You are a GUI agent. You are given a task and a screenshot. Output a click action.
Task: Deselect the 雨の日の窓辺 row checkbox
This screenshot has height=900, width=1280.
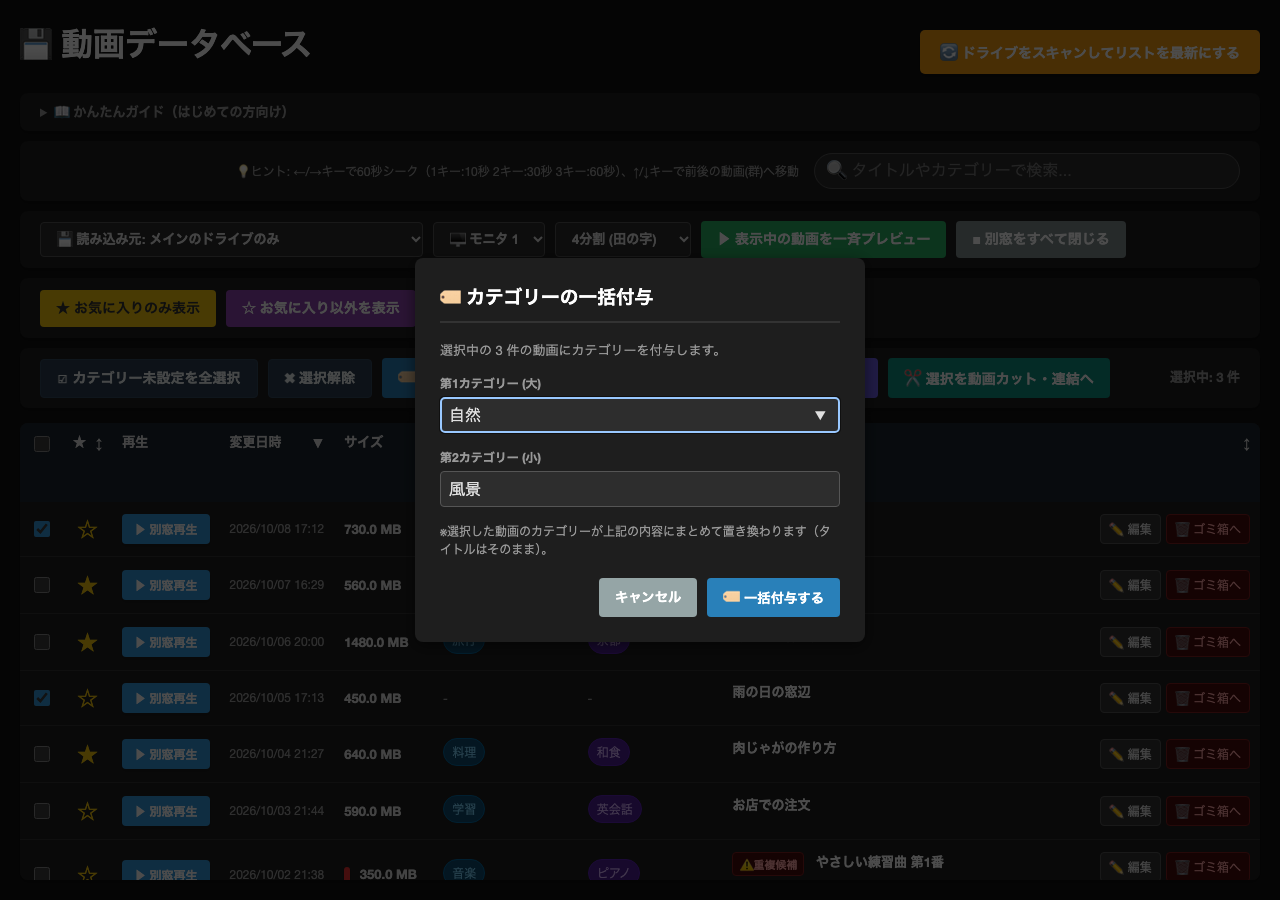tap(42, 698)
